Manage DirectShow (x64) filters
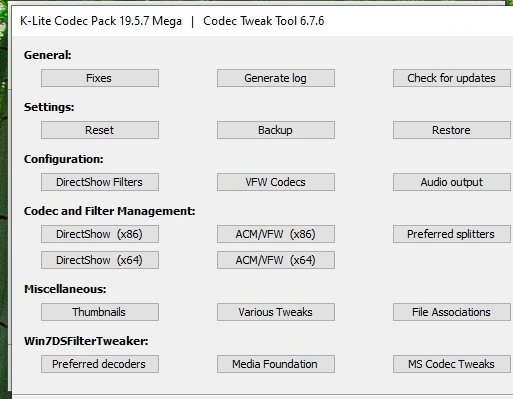The height and width of the screenshot is (399, 513). click(x=100, y=260)
